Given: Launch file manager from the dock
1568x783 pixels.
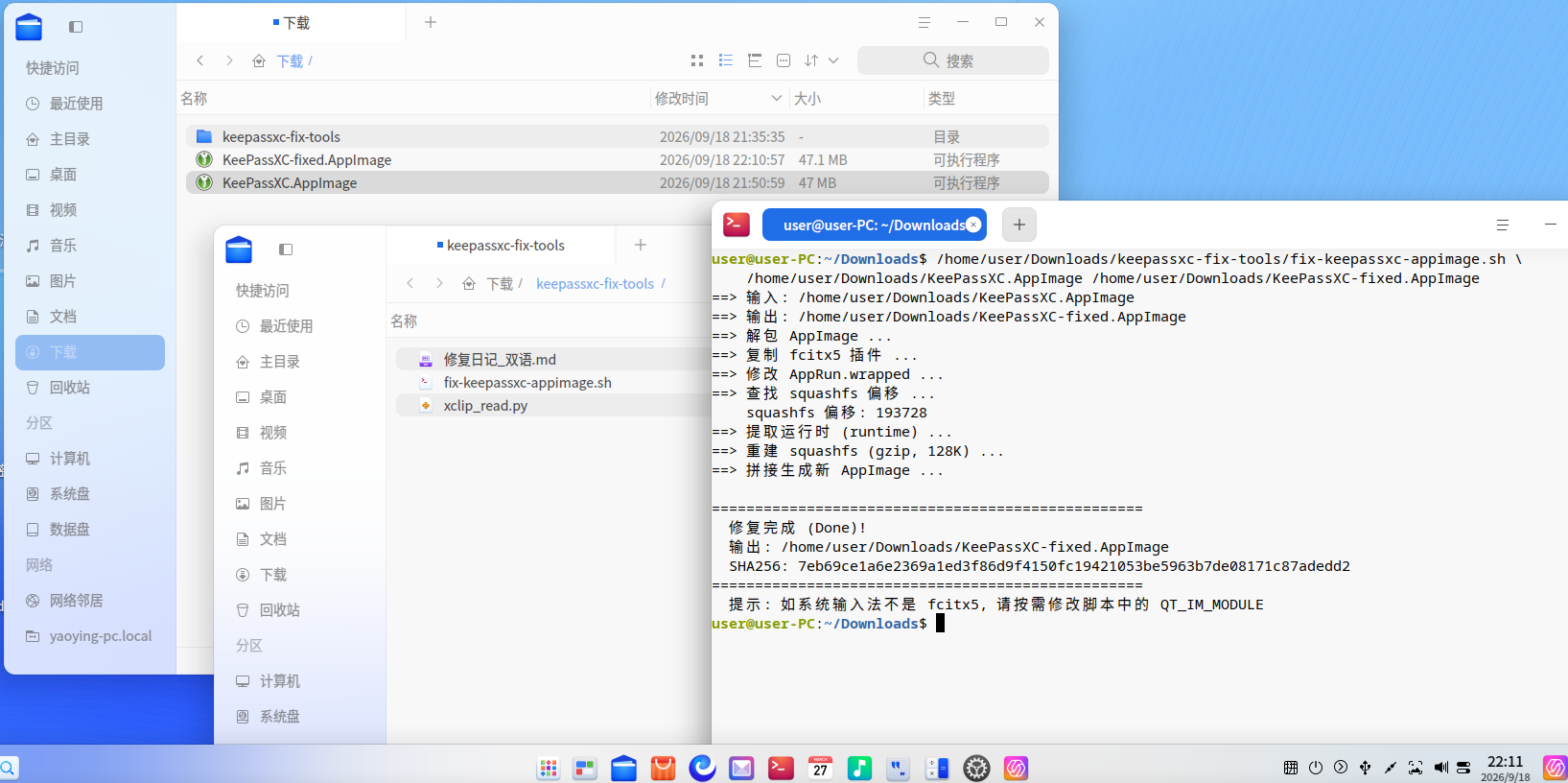Looking at the screenshot, I should (x=624, y=768).
